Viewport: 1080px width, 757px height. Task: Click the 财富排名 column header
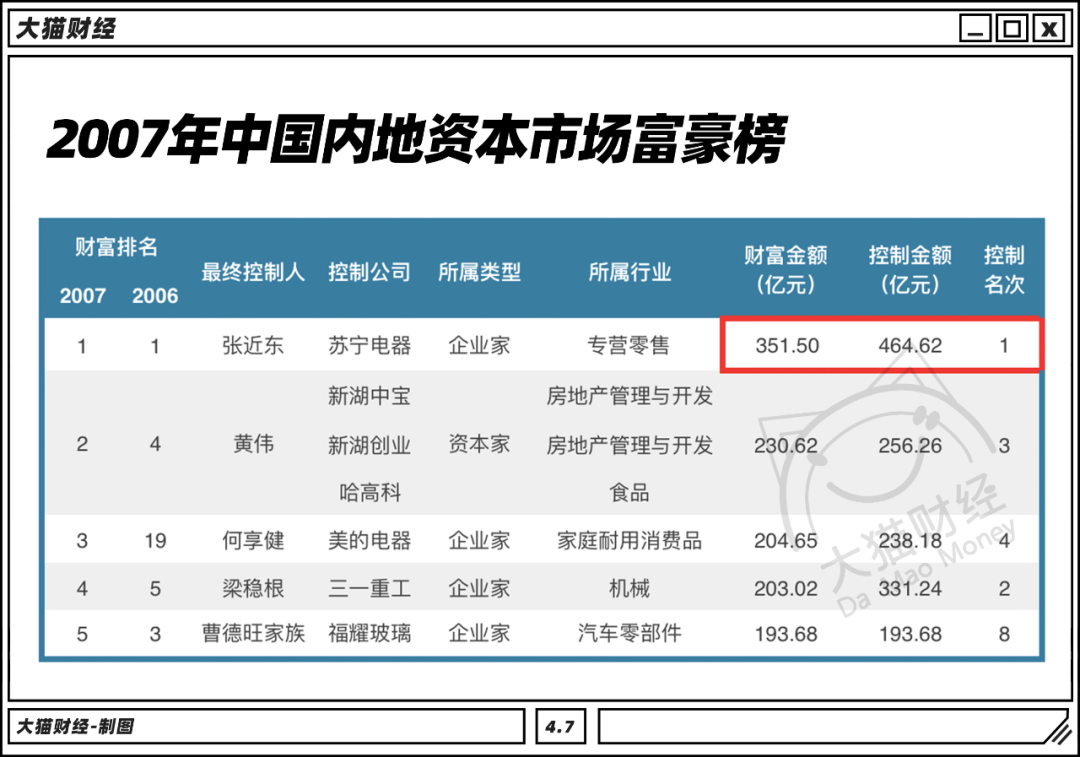116,247
